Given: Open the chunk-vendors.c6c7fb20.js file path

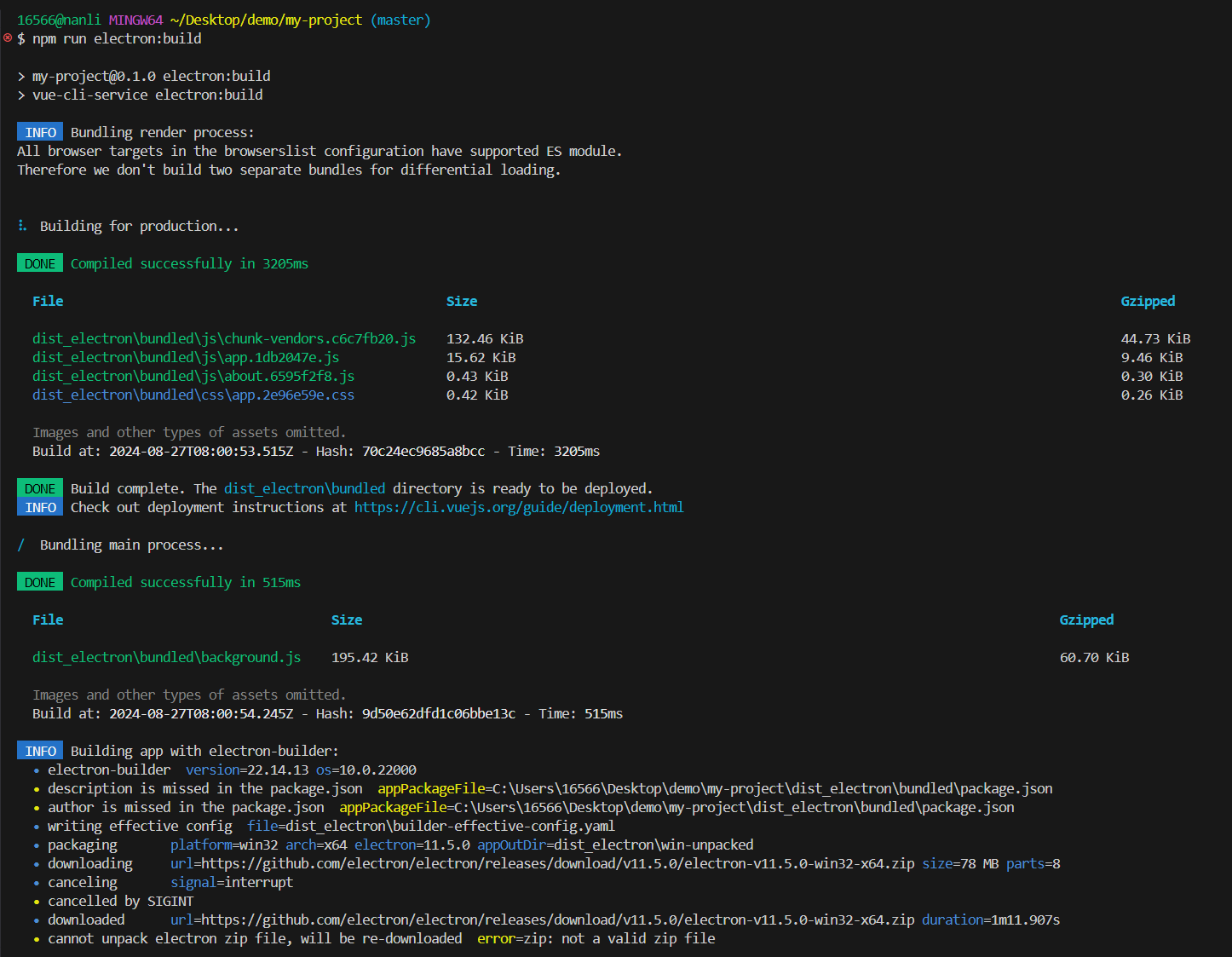Looking at the screenshot, I should [224, 338].
